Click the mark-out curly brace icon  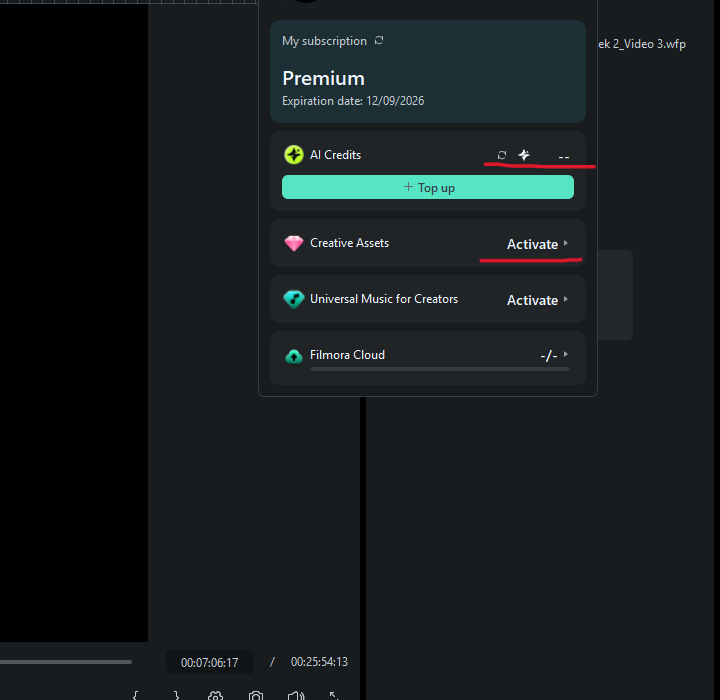(x=176, y=695)
